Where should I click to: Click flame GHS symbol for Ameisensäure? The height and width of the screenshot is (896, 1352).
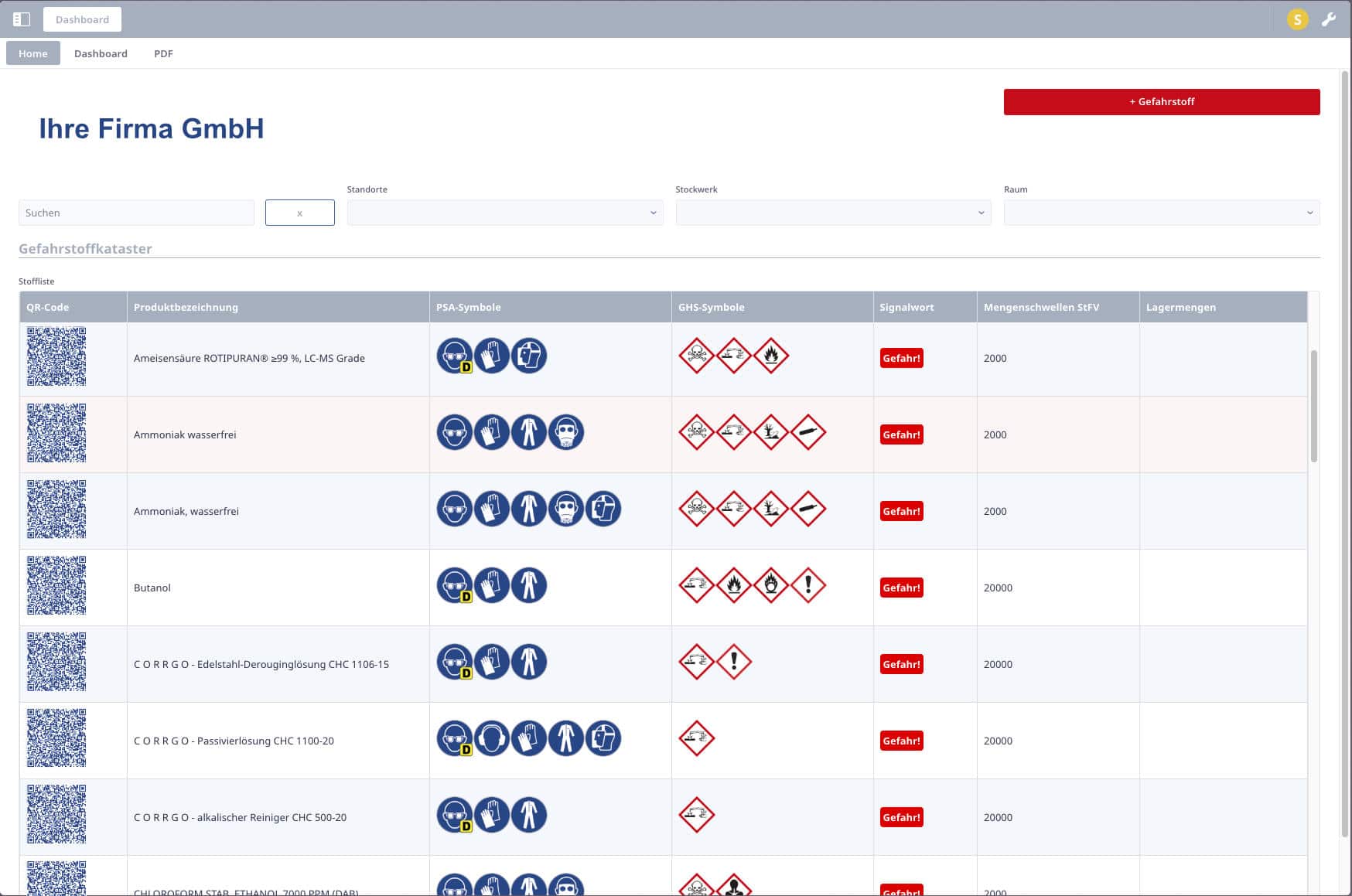coord(771,356)
